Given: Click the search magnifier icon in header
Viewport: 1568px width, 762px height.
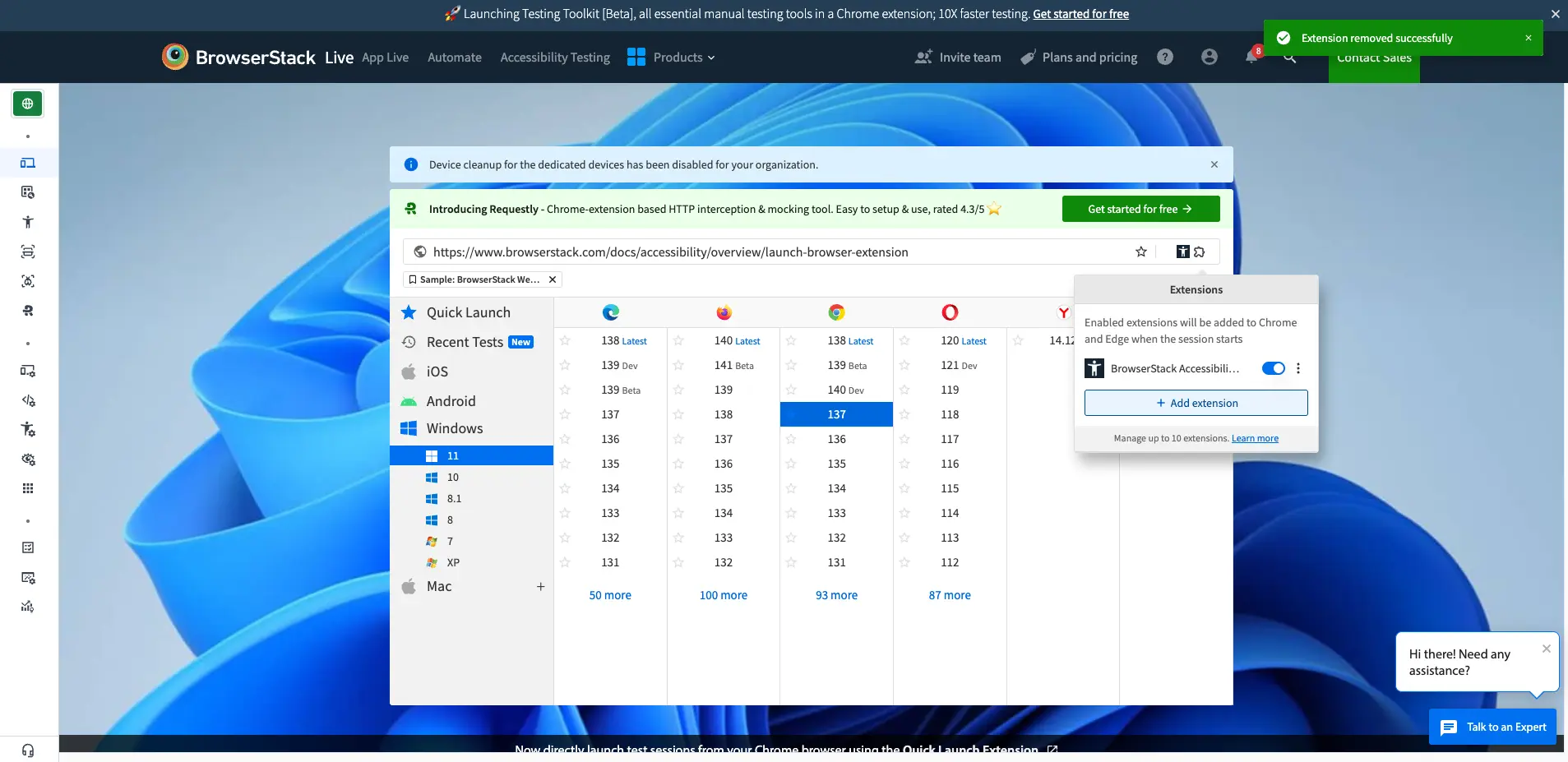Looking at the screenshot, I should tap(1289, 58).
